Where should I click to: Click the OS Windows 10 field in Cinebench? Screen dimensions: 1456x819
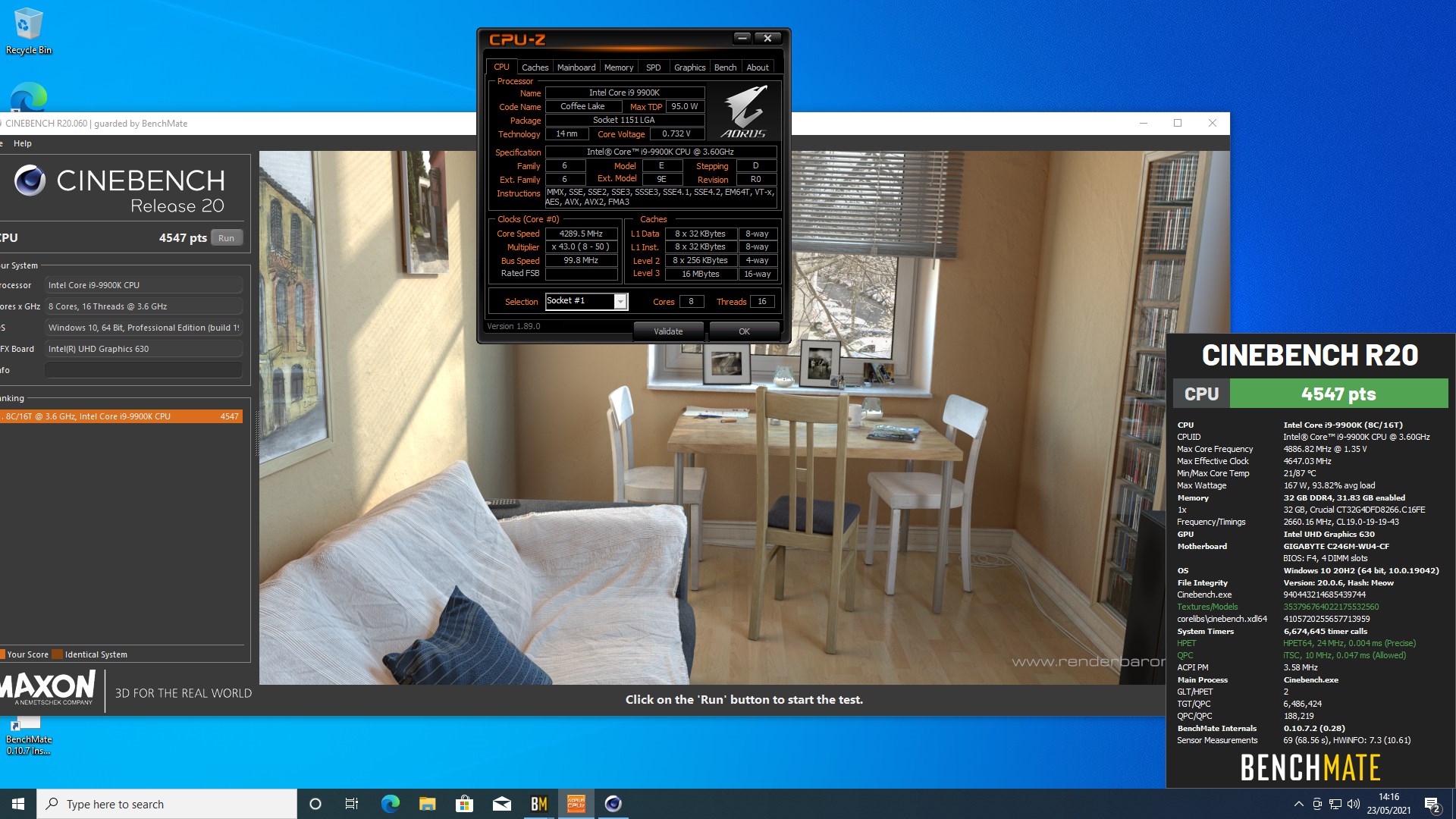coord(143,328)
